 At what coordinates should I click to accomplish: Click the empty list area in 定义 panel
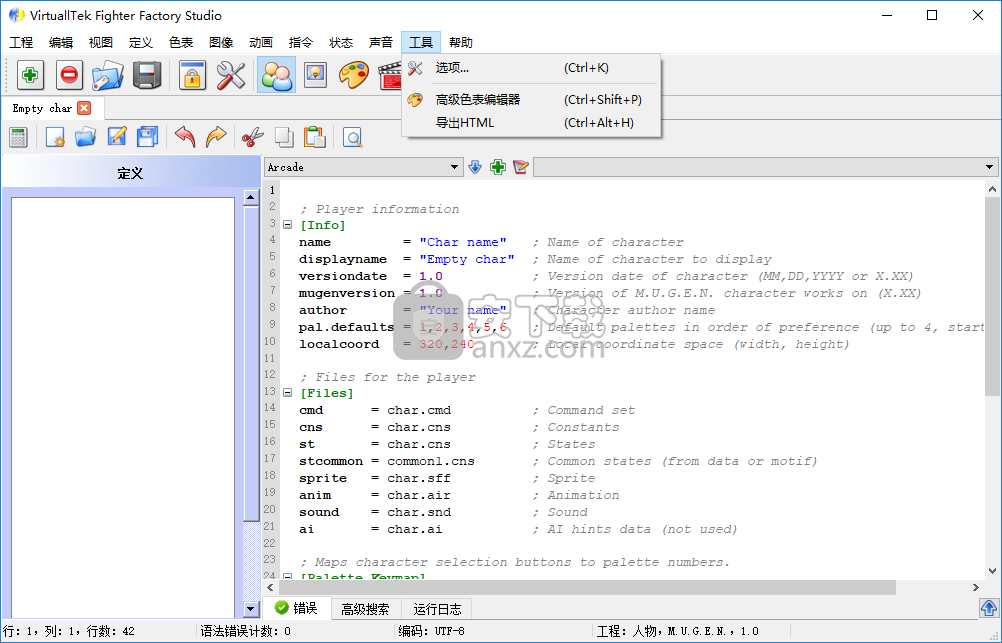click(x=123, y=407)
